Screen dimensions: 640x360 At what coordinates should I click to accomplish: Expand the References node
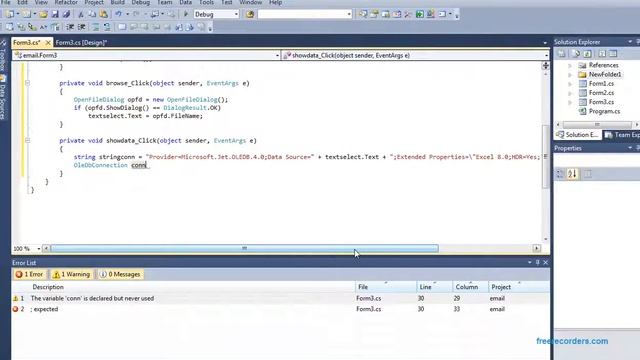[x=570, y=65]
